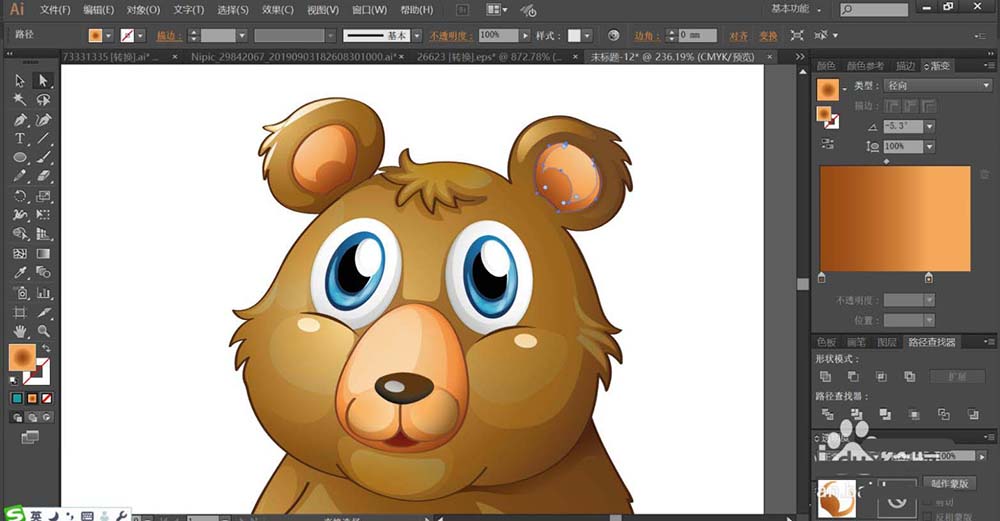This screenshot has height=521, width=1000.
Task: Click the left gradient color stop
Action: pos(821,277)
